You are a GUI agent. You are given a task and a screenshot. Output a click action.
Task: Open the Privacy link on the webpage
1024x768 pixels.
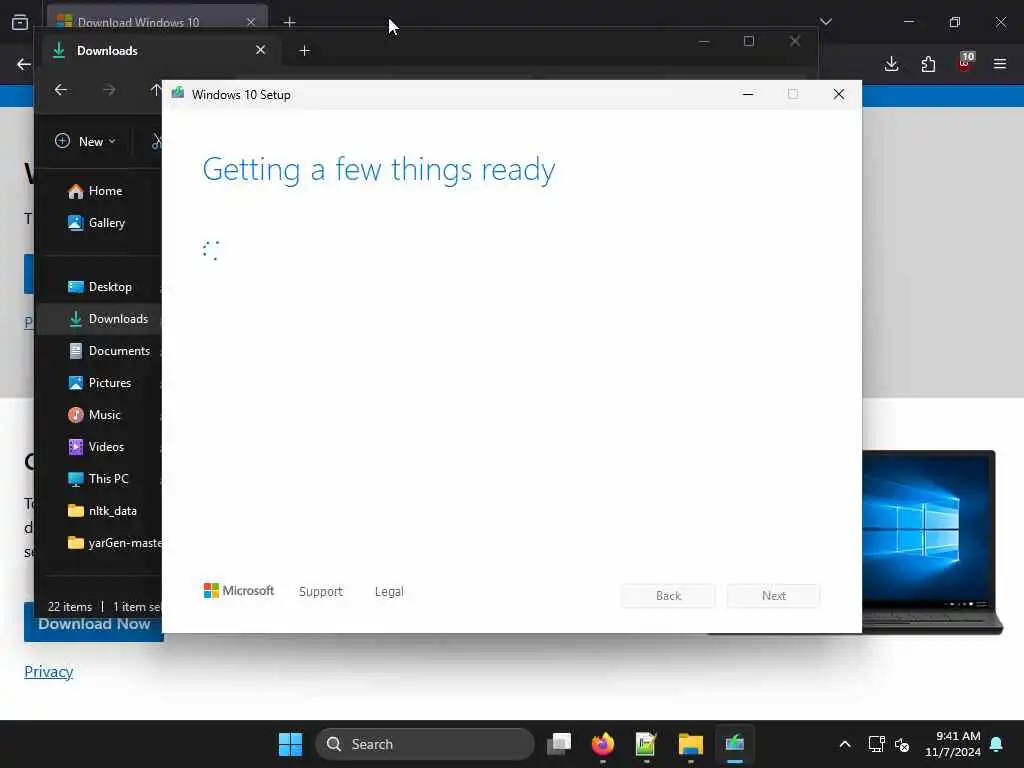click(x=48, y=671)
